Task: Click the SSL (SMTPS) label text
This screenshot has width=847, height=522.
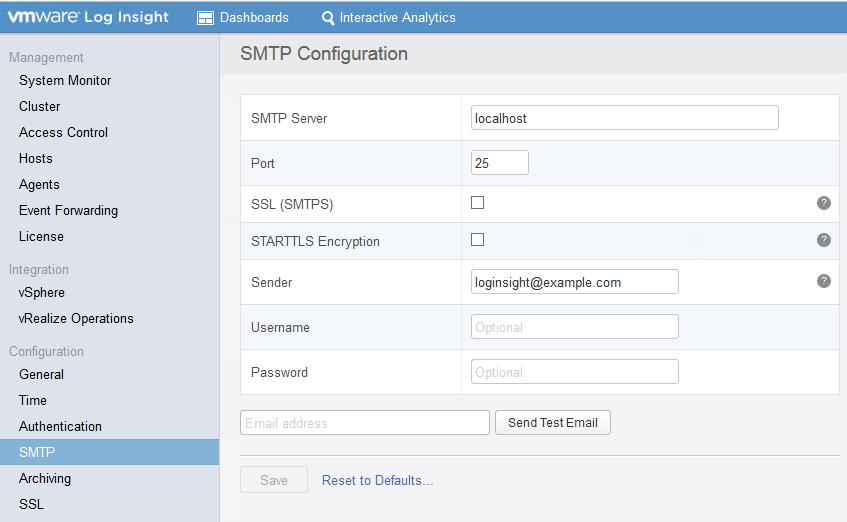Action: click(x=292, y=204)
